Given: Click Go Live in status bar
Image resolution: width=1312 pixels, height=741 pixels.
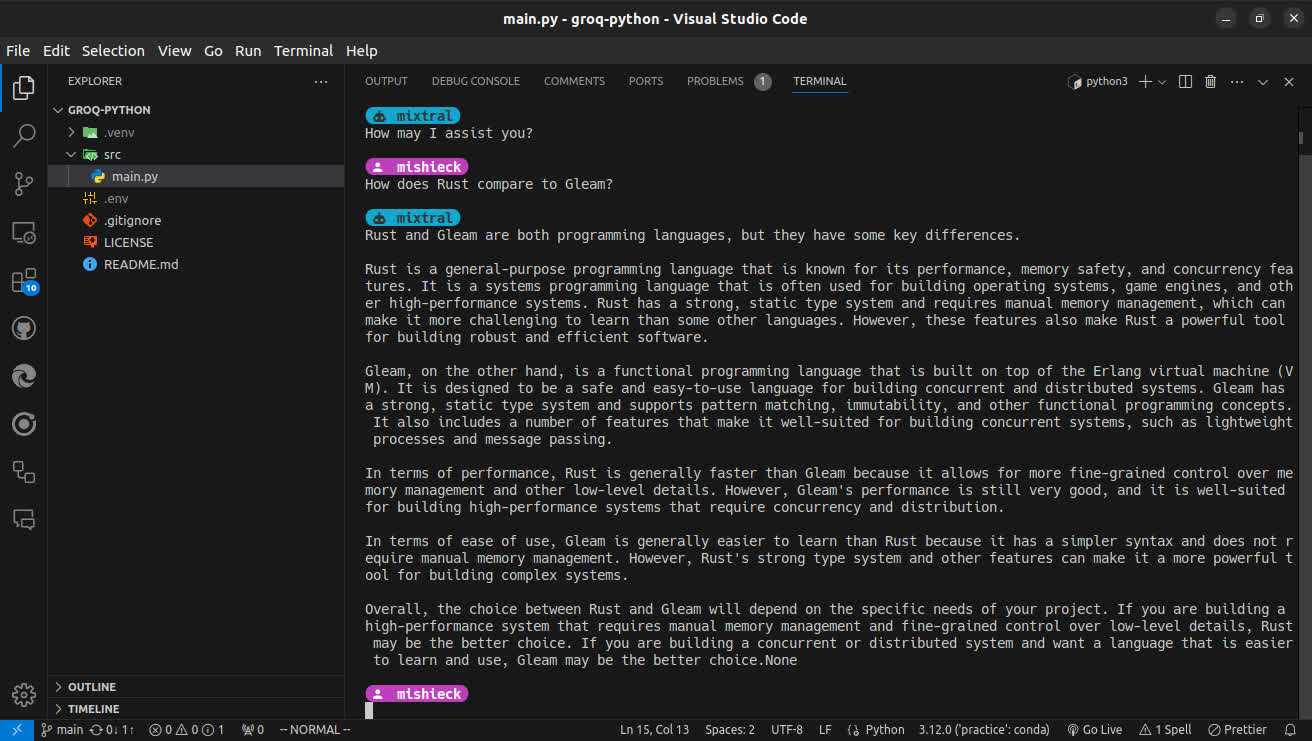Looking at the screenshot, I should 1094,730.
